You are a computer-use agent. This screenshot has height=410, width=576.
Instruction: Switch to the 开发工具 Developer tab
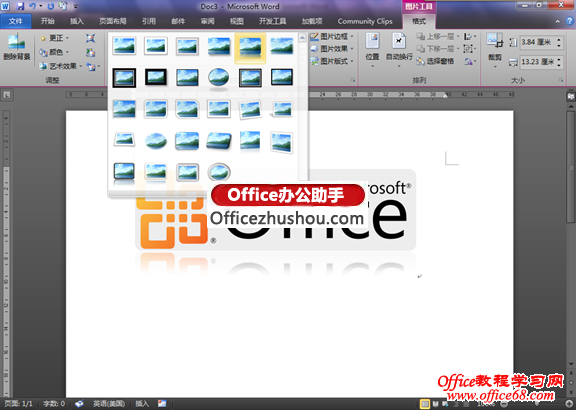pos(273,21)
